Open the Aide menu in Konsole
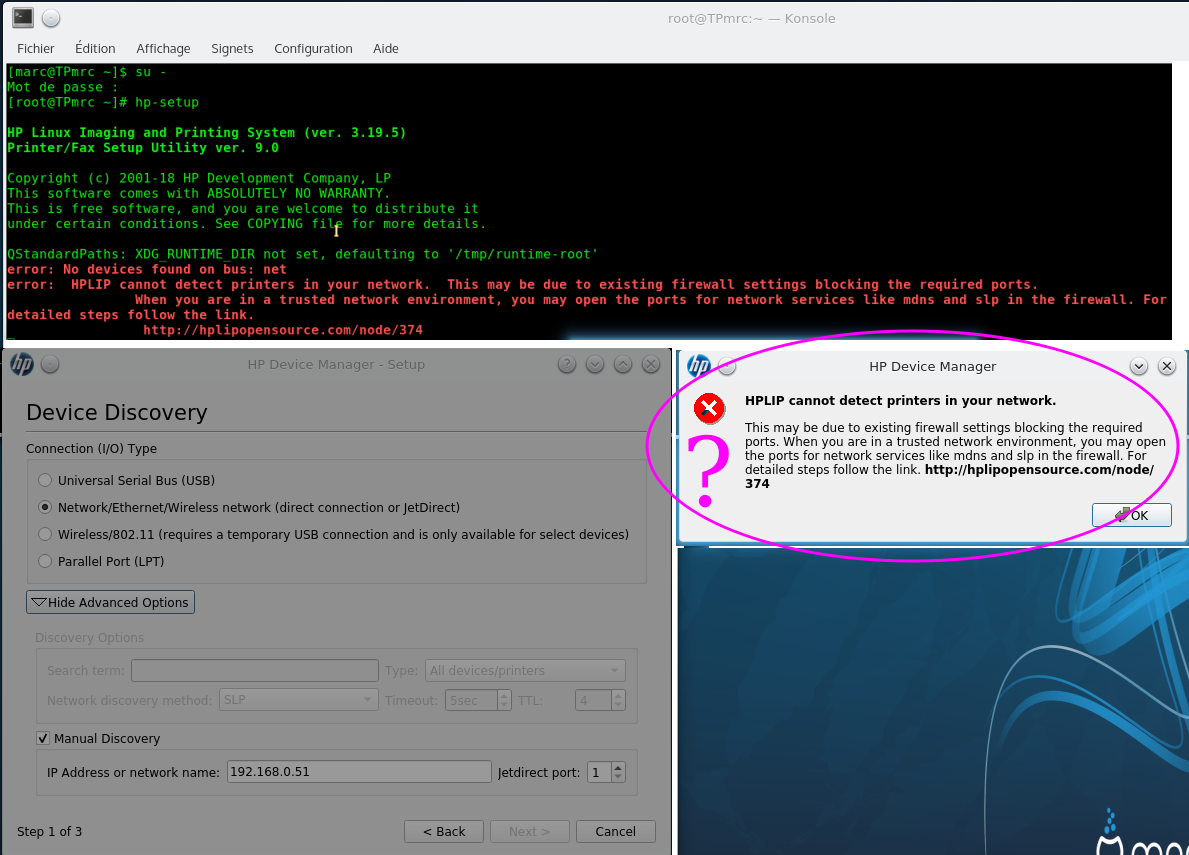 pos(385,49)
